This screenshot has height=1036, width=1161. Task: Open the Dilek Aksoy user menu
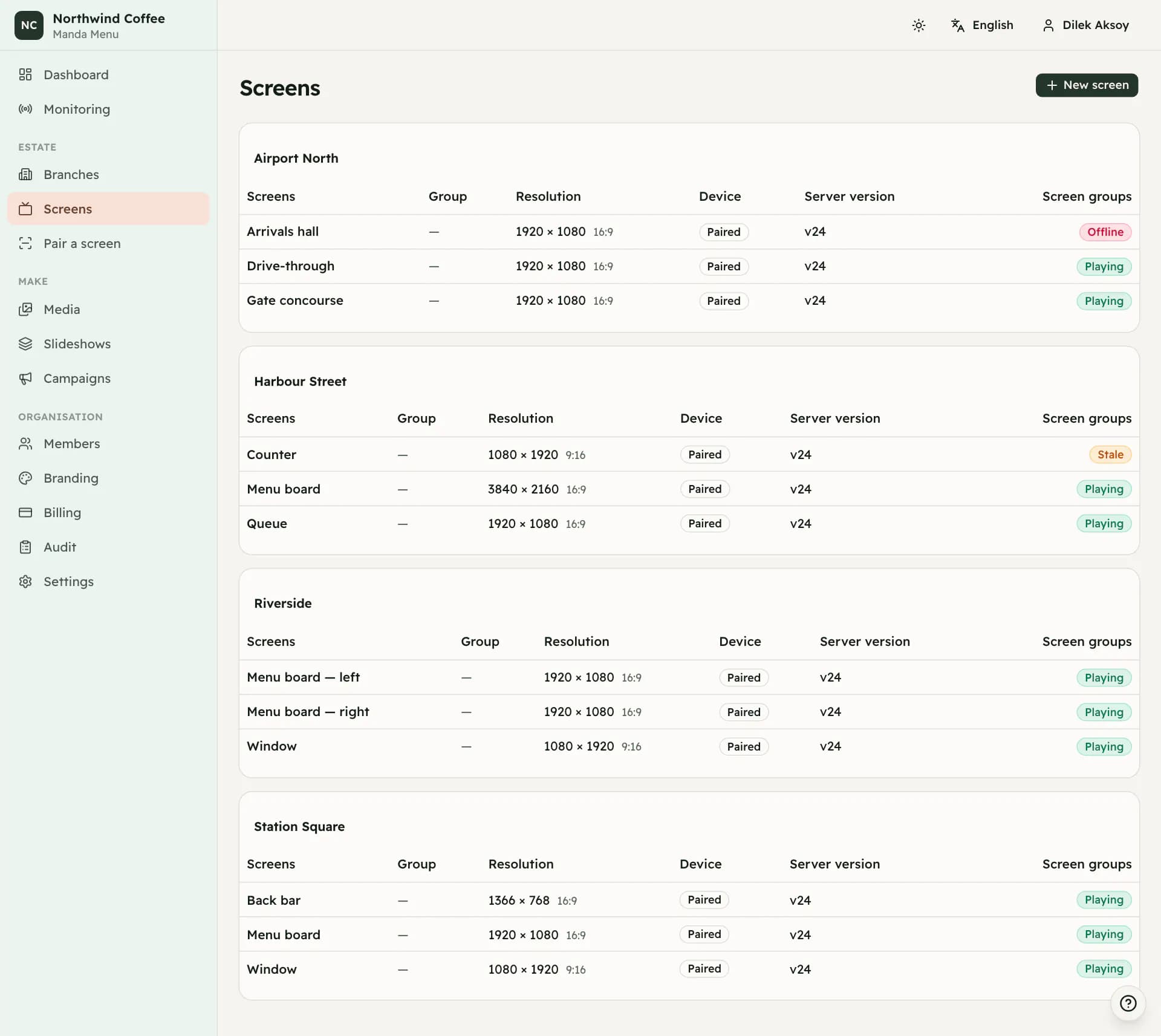1085,25
